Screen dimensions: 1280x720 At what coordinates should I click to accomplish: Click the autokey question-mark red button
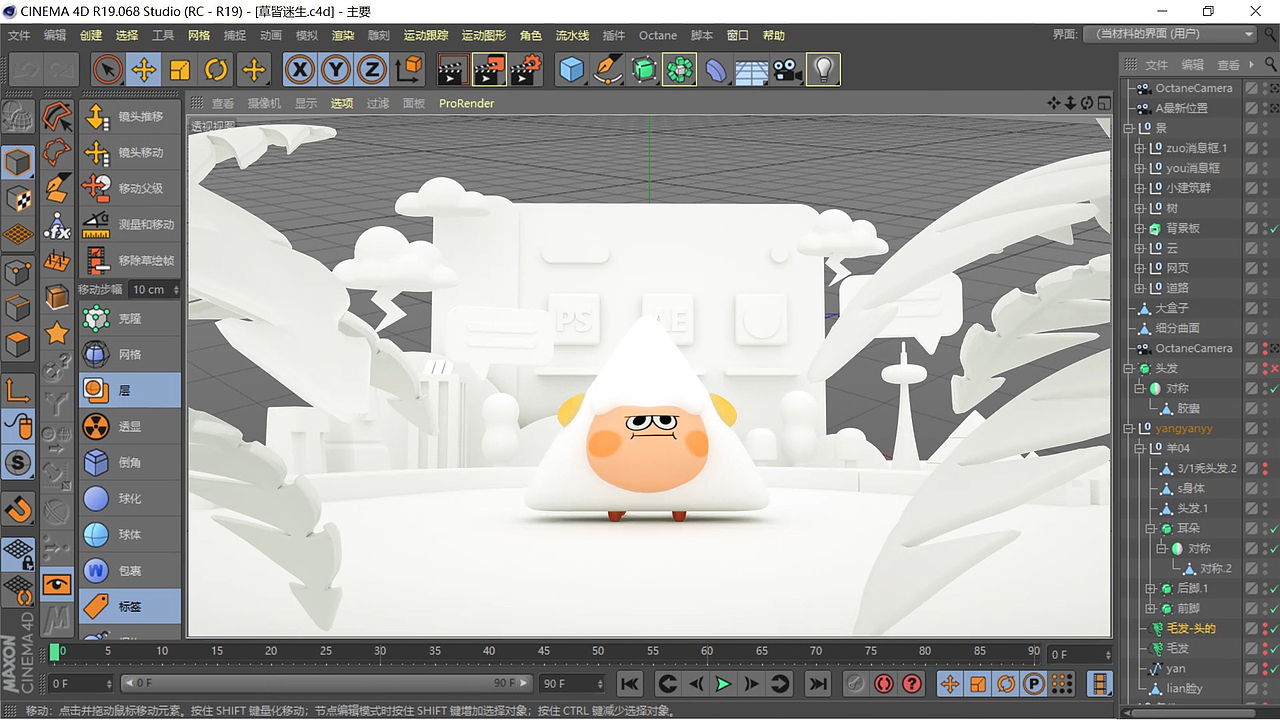[x=911, y=684]
